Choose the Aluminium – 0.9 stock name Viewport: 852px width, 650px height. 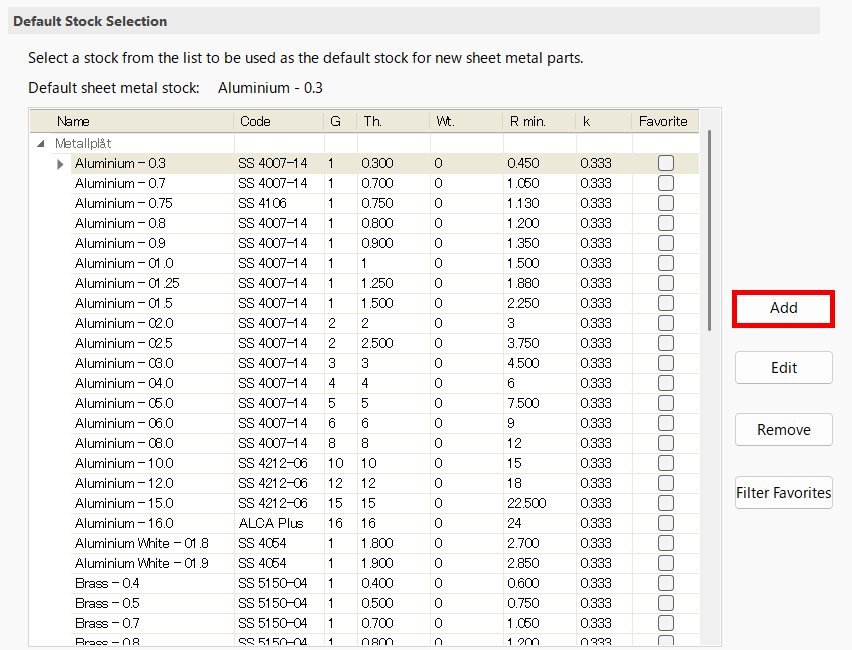point(120,243)
